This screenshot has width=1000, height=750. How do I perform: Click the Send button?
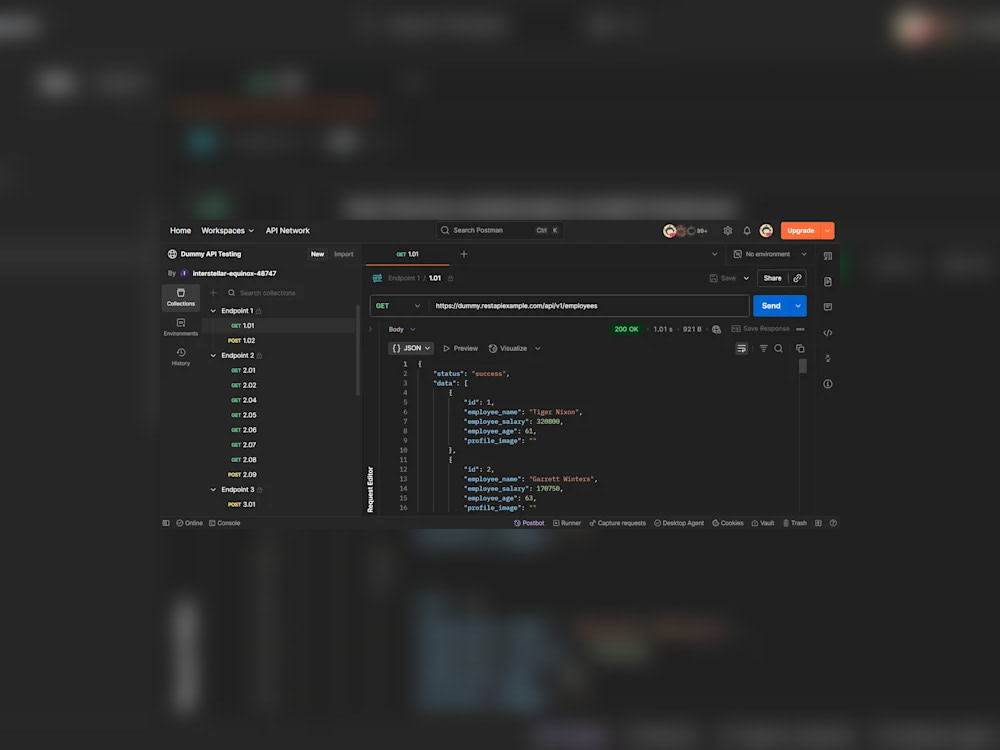coord(772,306)
